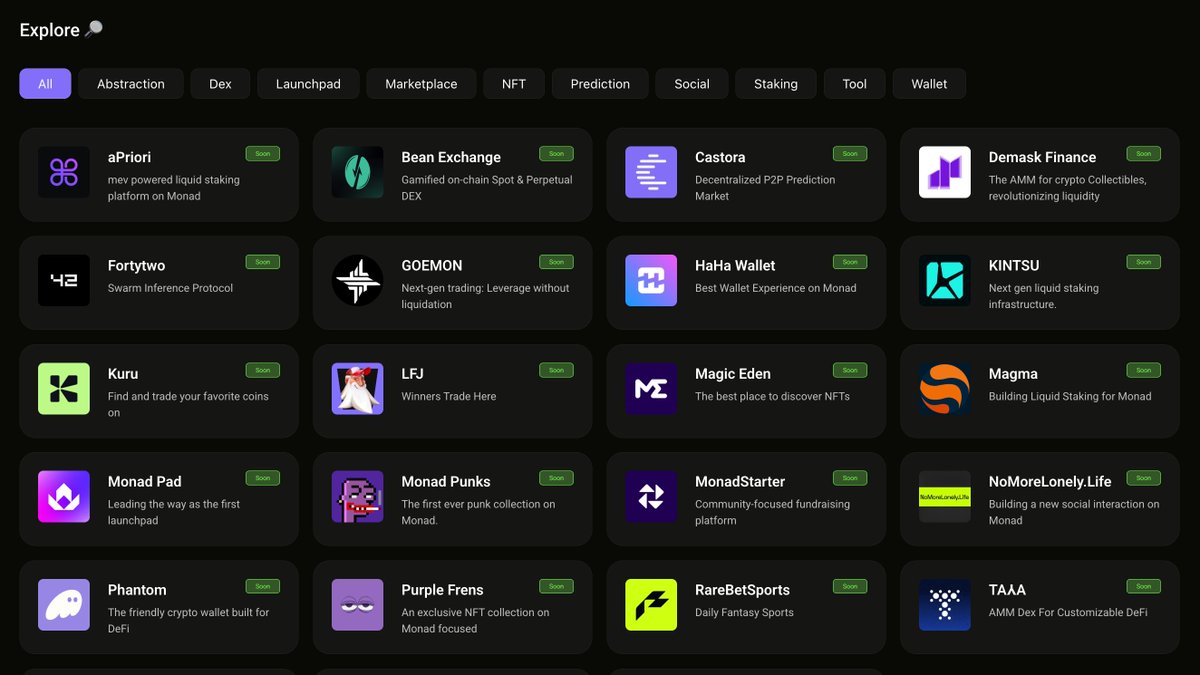1200x675 pixels.
Task: Click the Magic Eden project name
Action: tap(733, 374)
